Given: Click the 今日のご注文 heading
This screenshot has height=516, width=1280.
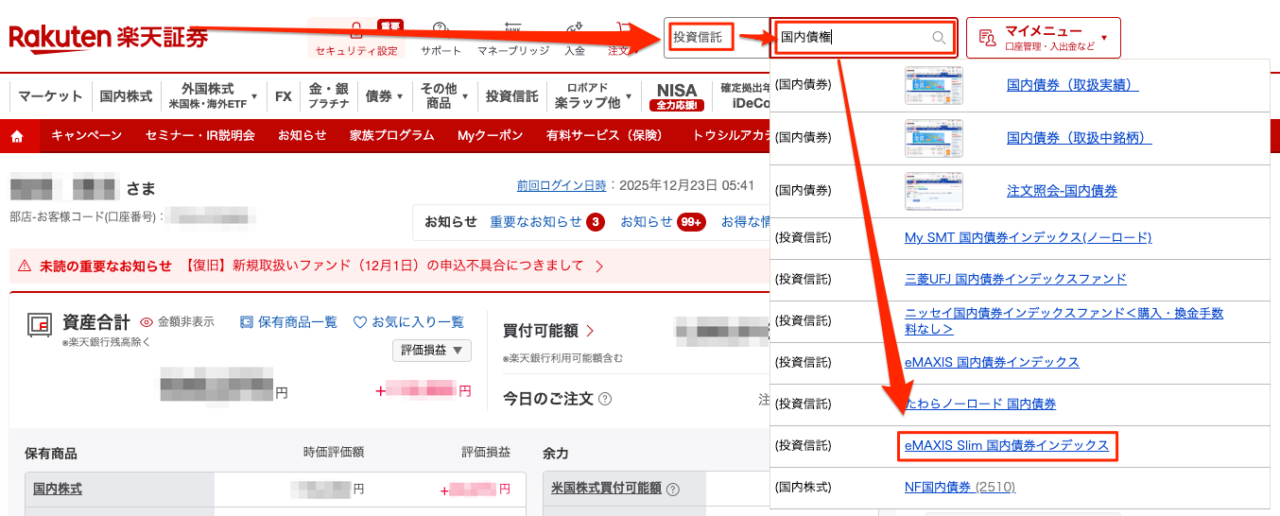Looking at the screenshot, I should tap(548, 399).
